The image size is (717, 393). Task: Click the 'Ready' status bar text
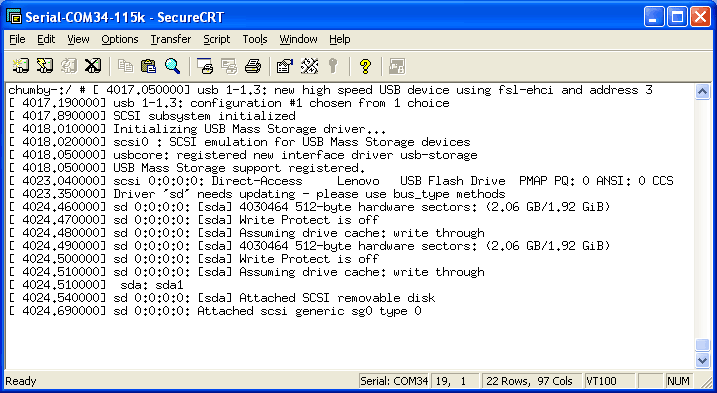(x=21, y=381)
